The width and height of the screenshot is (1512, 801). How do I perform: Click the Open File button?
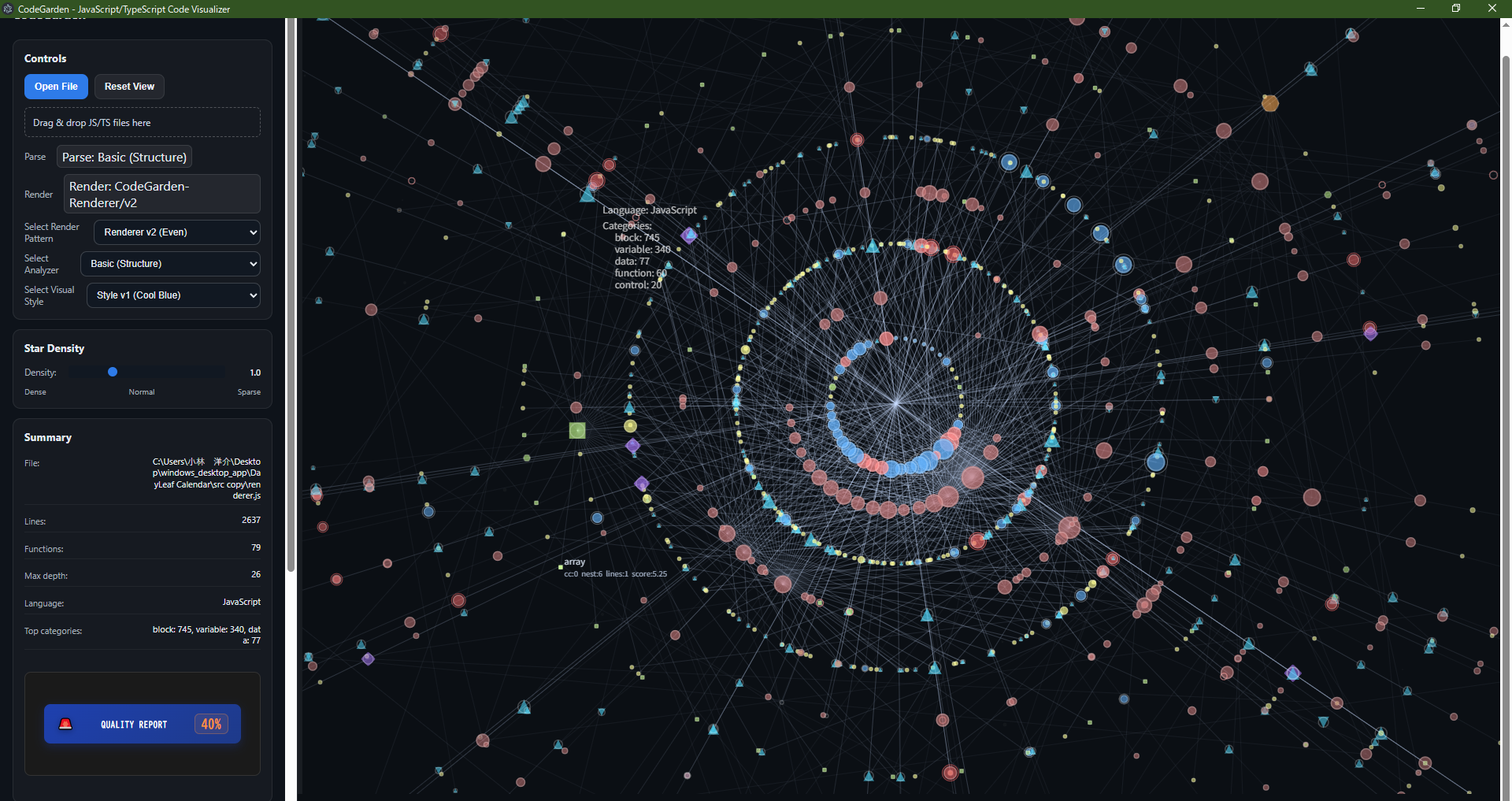click(x=56, y=86)
